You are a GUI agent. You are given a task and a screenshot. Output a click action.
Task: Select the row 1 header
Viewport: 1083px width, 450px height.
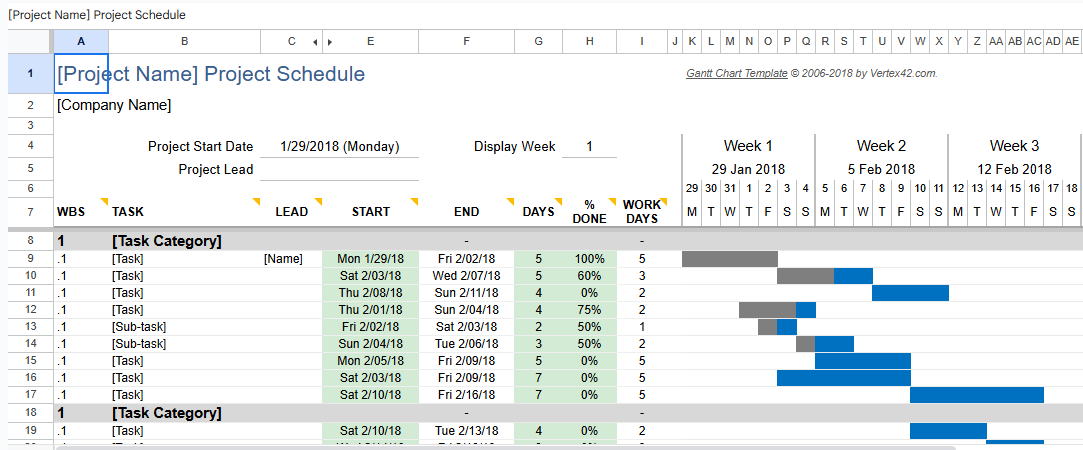tap(30, 73)
